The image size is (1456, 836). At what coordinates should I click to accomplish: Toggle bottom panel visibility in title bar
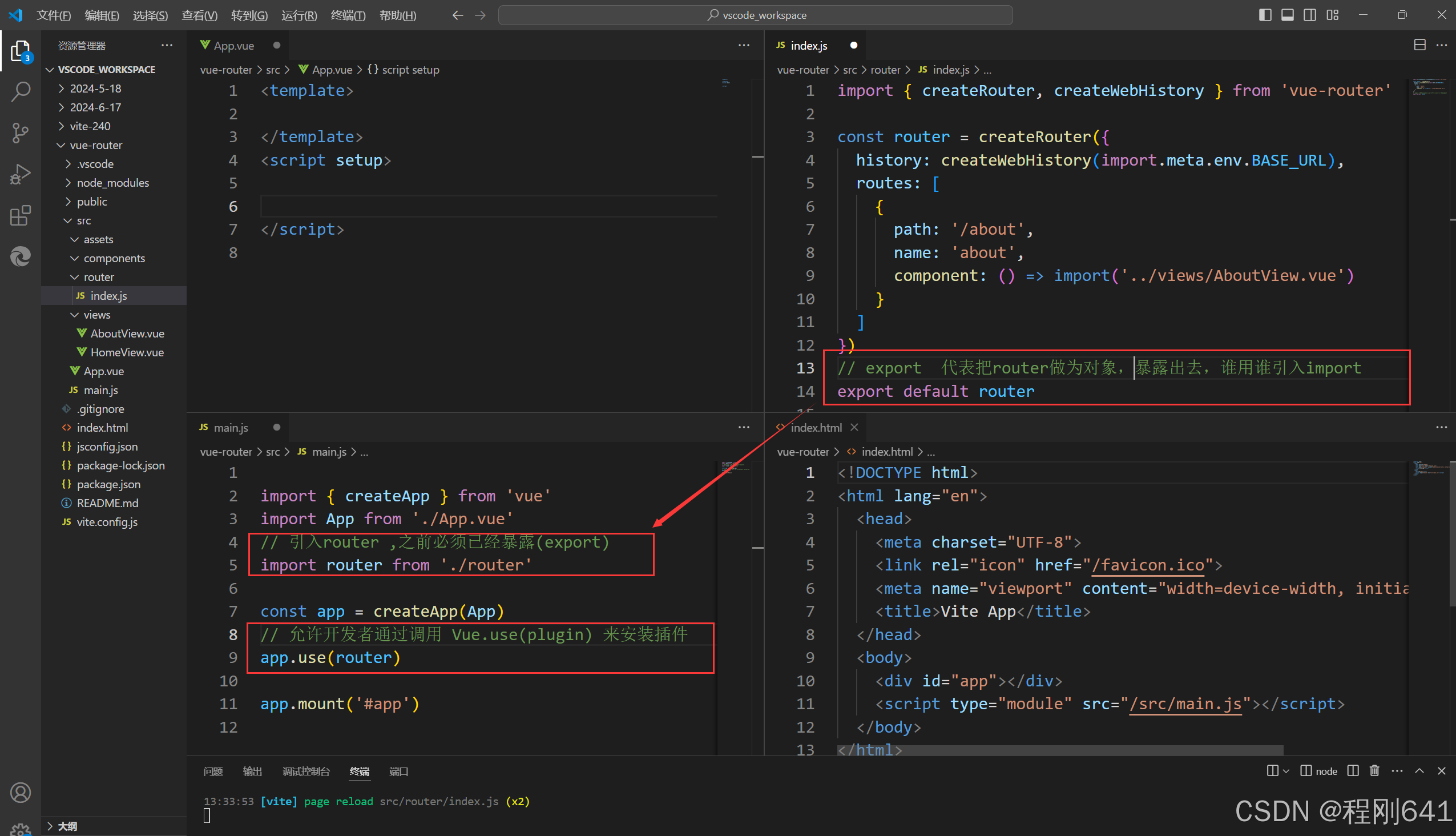1287,15
